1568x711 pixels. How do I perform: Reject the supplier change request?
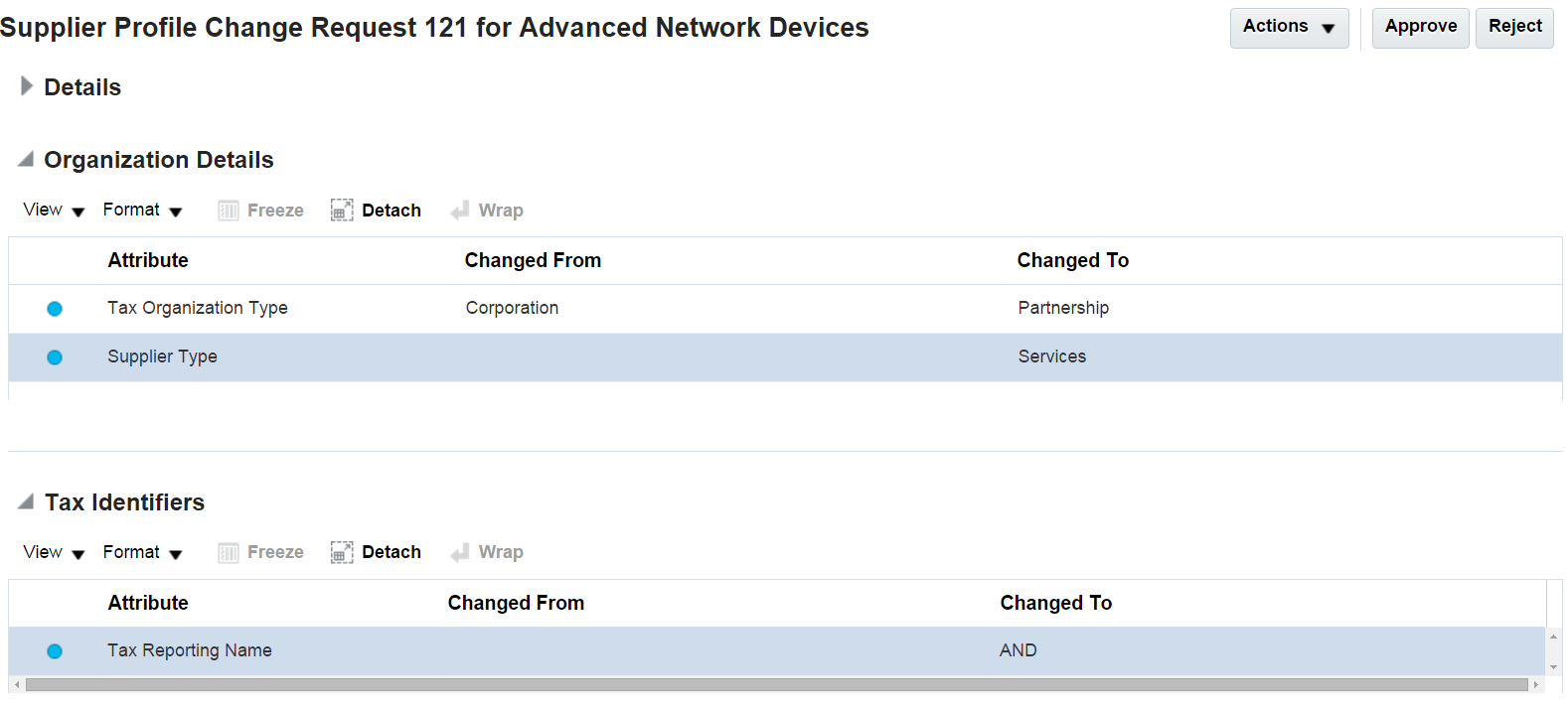[1514, 27]
